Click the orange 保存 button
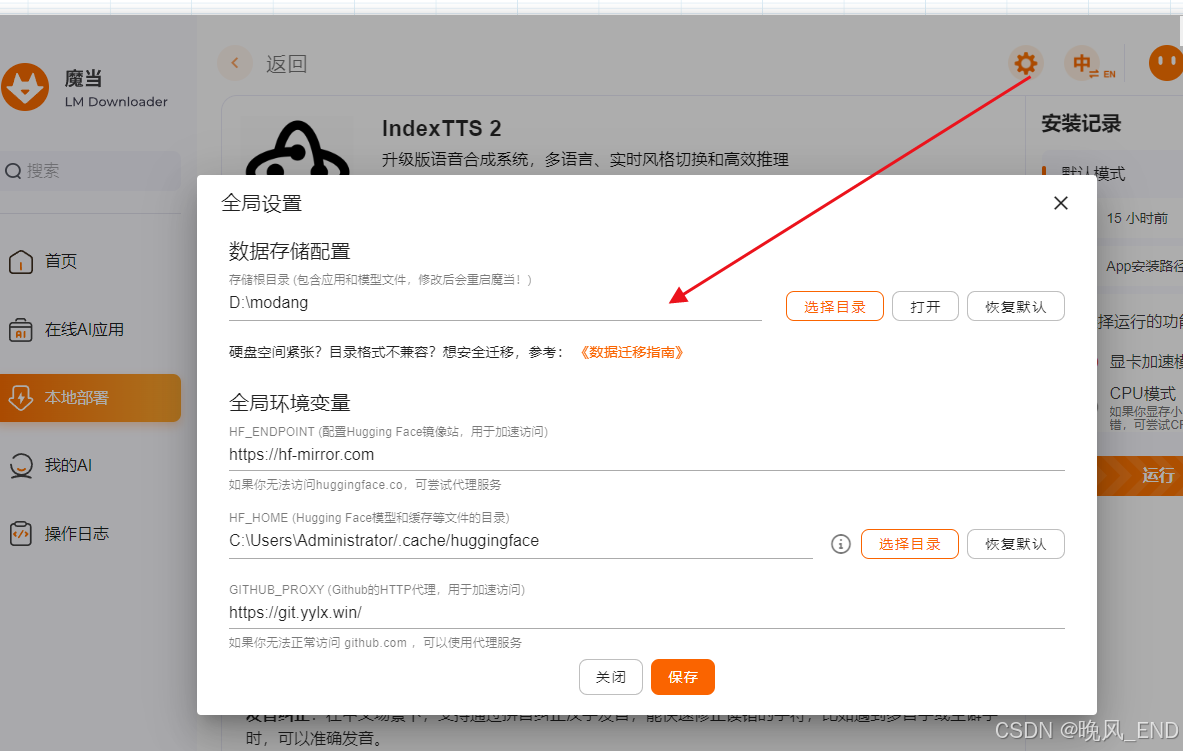 click(683, 677)
